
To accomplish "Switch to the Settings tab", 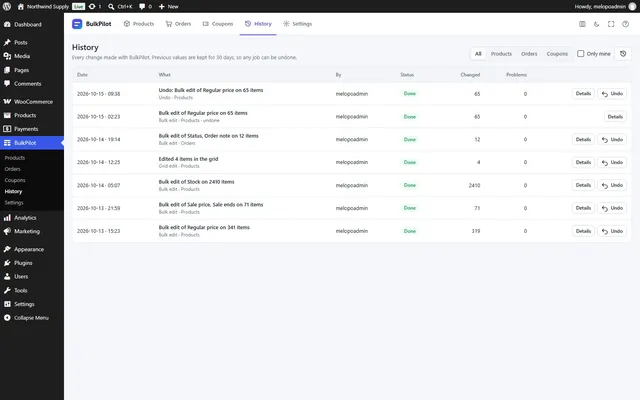I will pos(298,24).
